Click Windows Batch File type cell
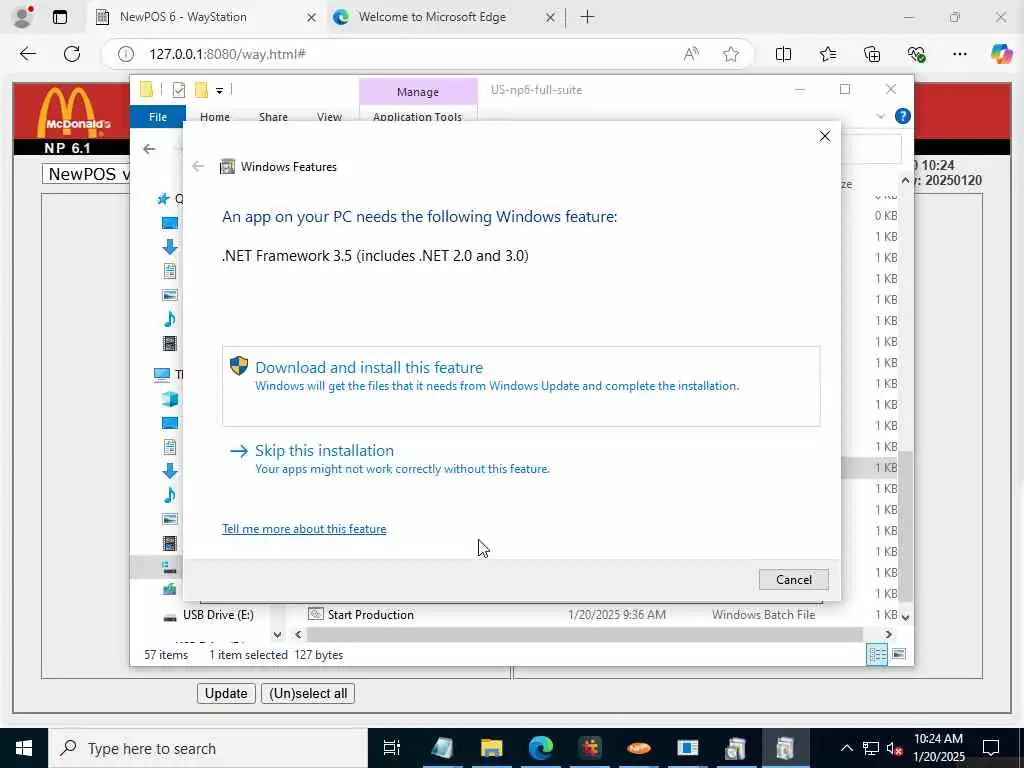Screen dimensions: 1024x768 coord(763,615)
